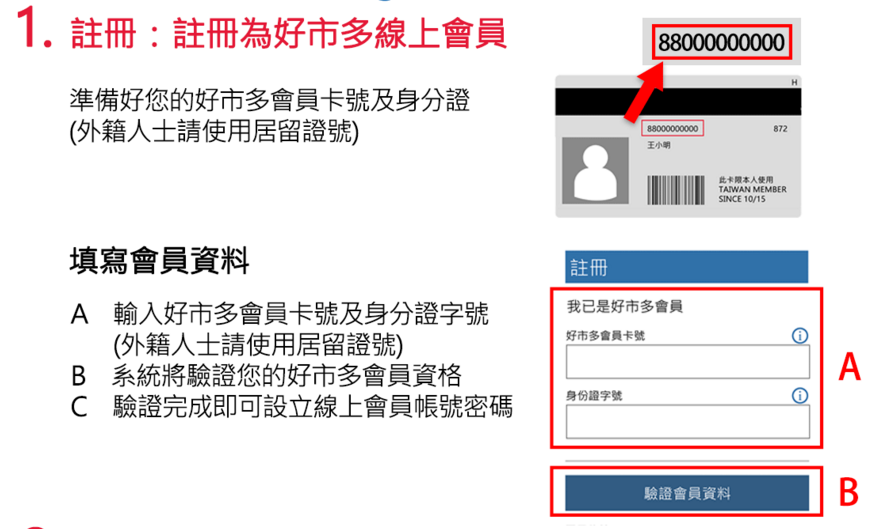Screen dimensions: 878x529
Task: Click the 好市多會員卡號 input field
Action: pyautogui.click(x=688, y=362)
